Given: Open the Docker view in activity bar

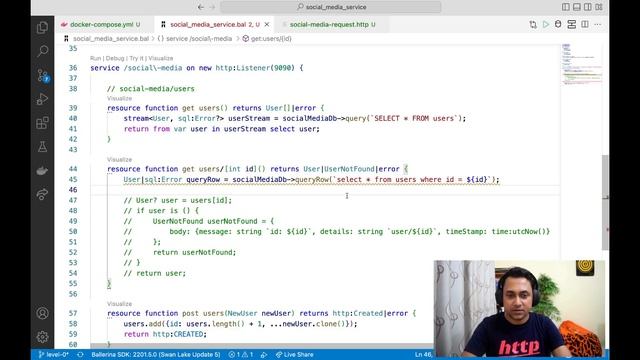Looking at the screenshot, I should (x=42, y=171).
